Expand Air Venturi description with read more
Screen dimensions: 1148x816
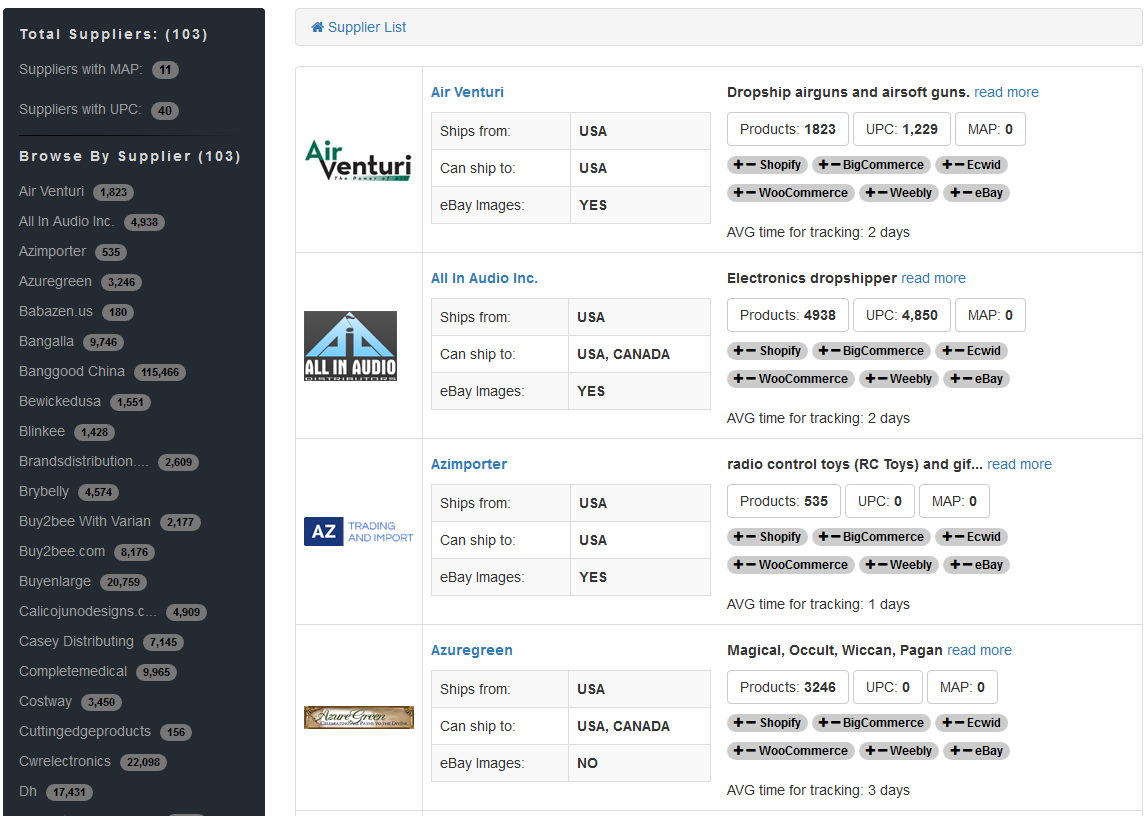[x=1006, y=92]
